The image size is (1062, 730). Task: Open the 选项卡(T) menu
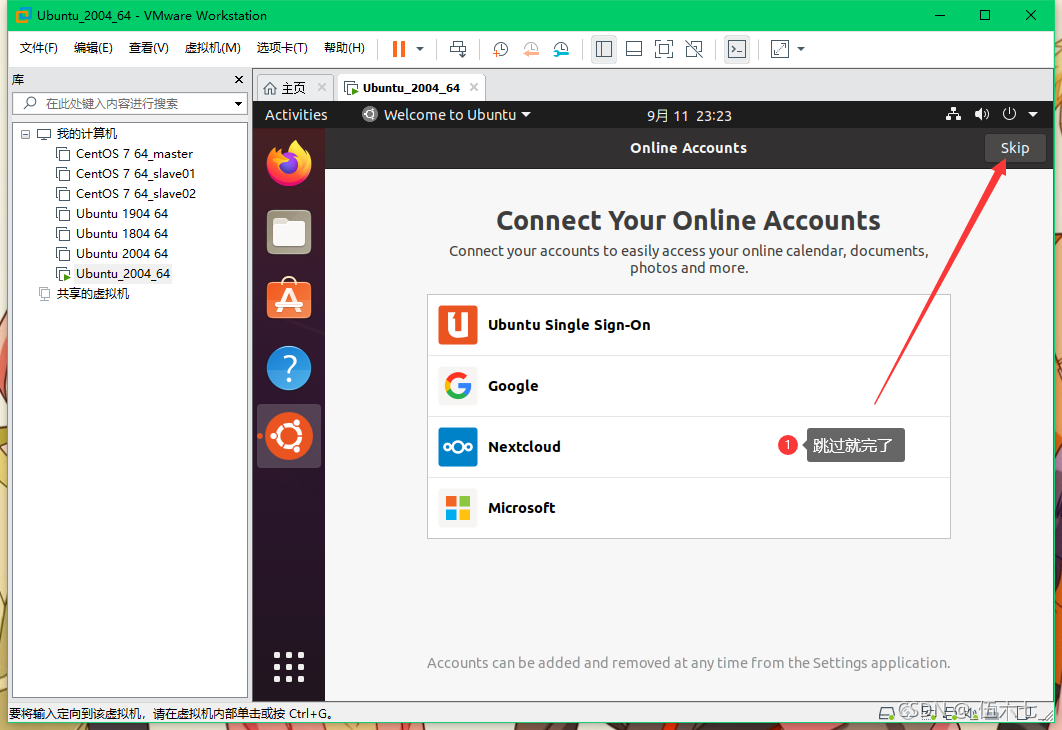[282, 48]
